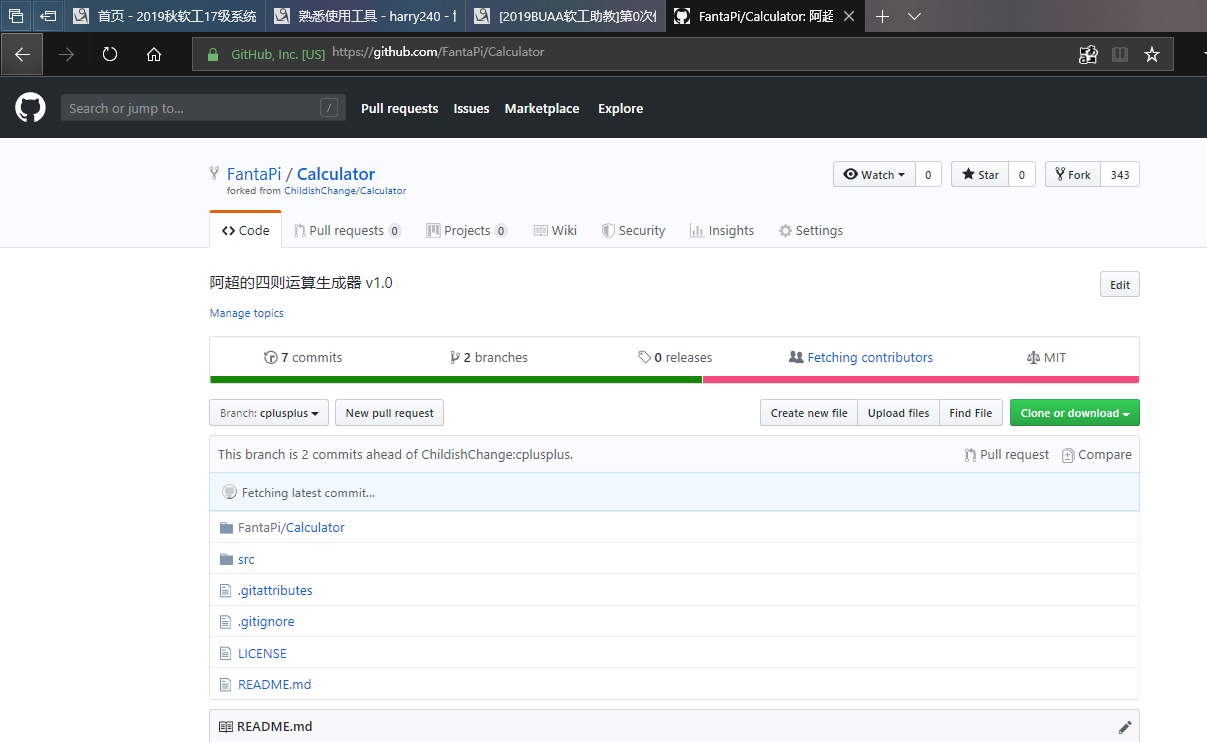Open Explore in top navigation
The image size is (1207, 742).
pyautogui.click(x=620, y=108)
